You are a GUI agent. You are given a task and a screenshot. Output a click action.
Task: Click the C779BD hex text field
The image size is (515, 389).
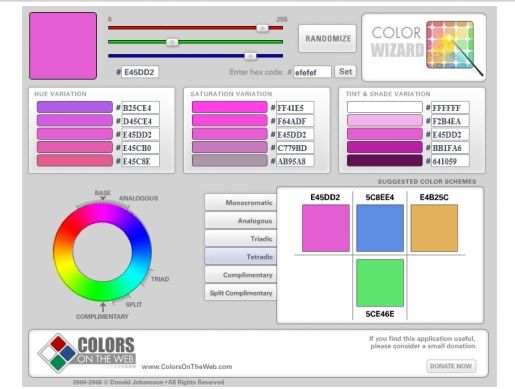(x=295, y=148)
